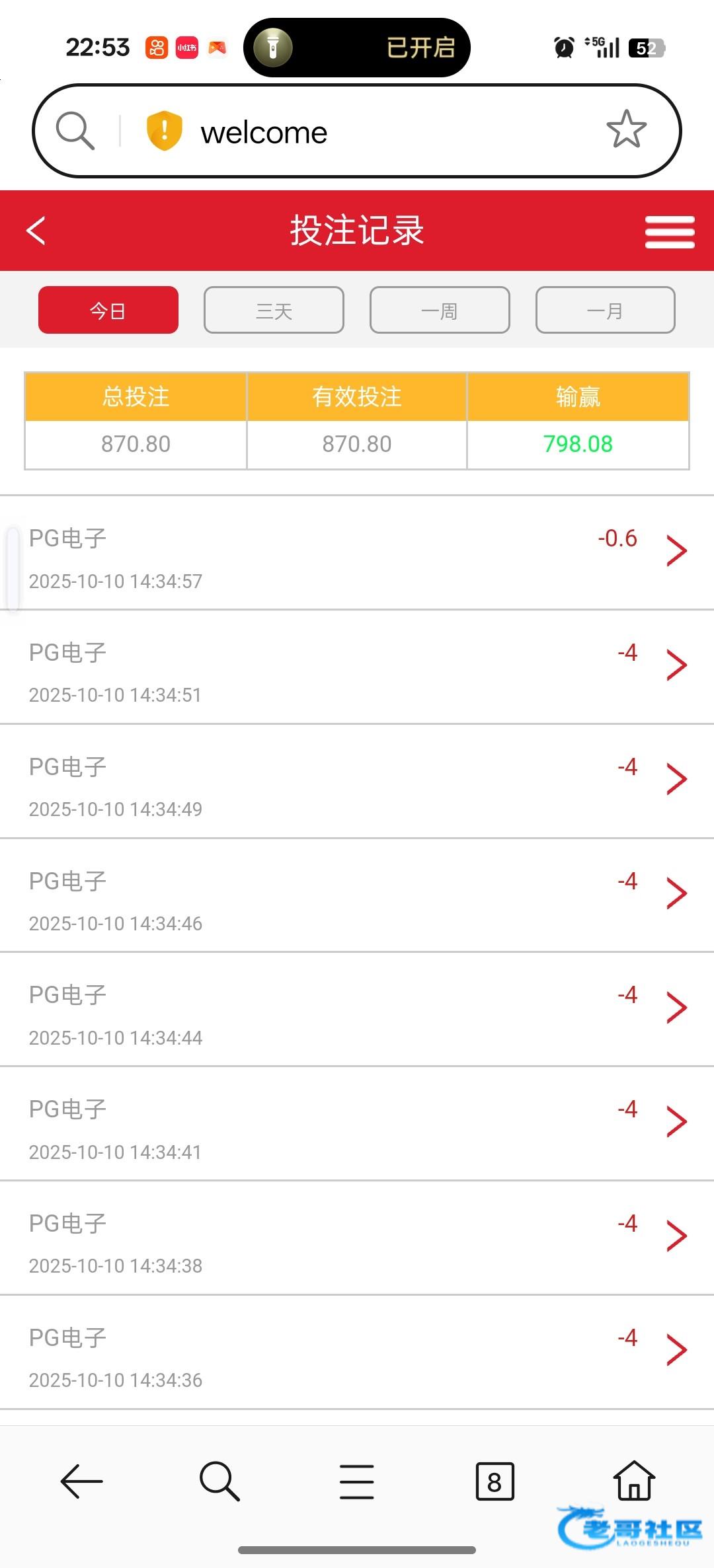Tap the welcome address bar text
Screen dimensions: 714x1568
264,133
